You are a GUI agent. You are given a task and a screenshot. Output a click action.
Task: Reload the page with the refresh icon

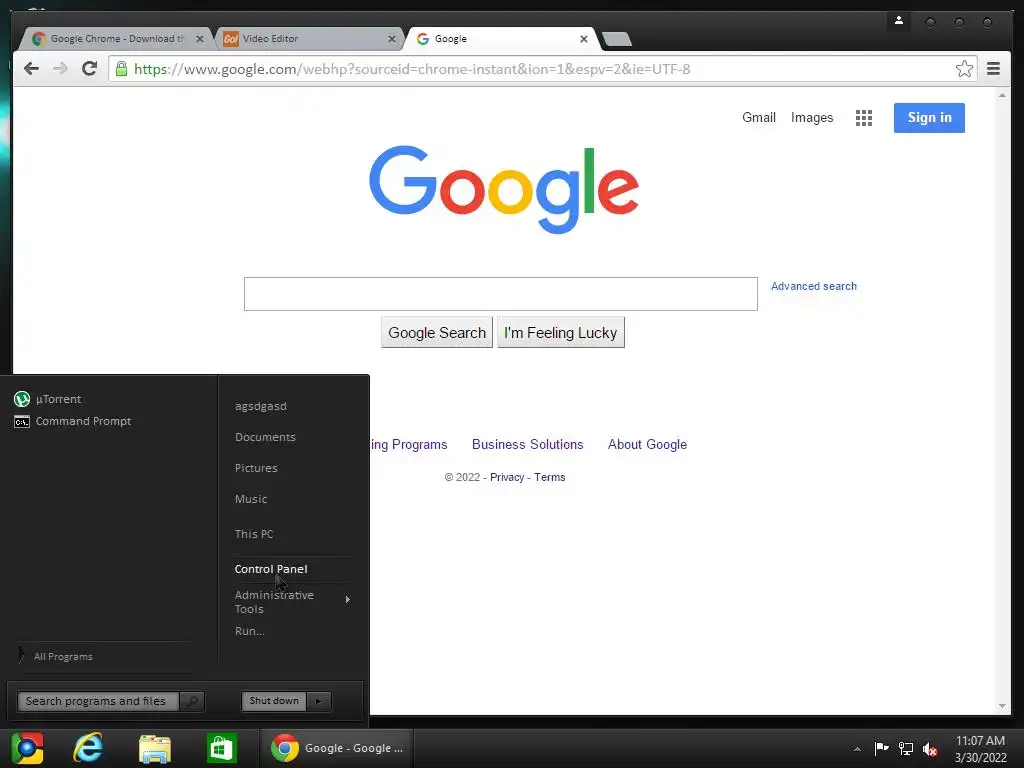(x=89, y=69)
